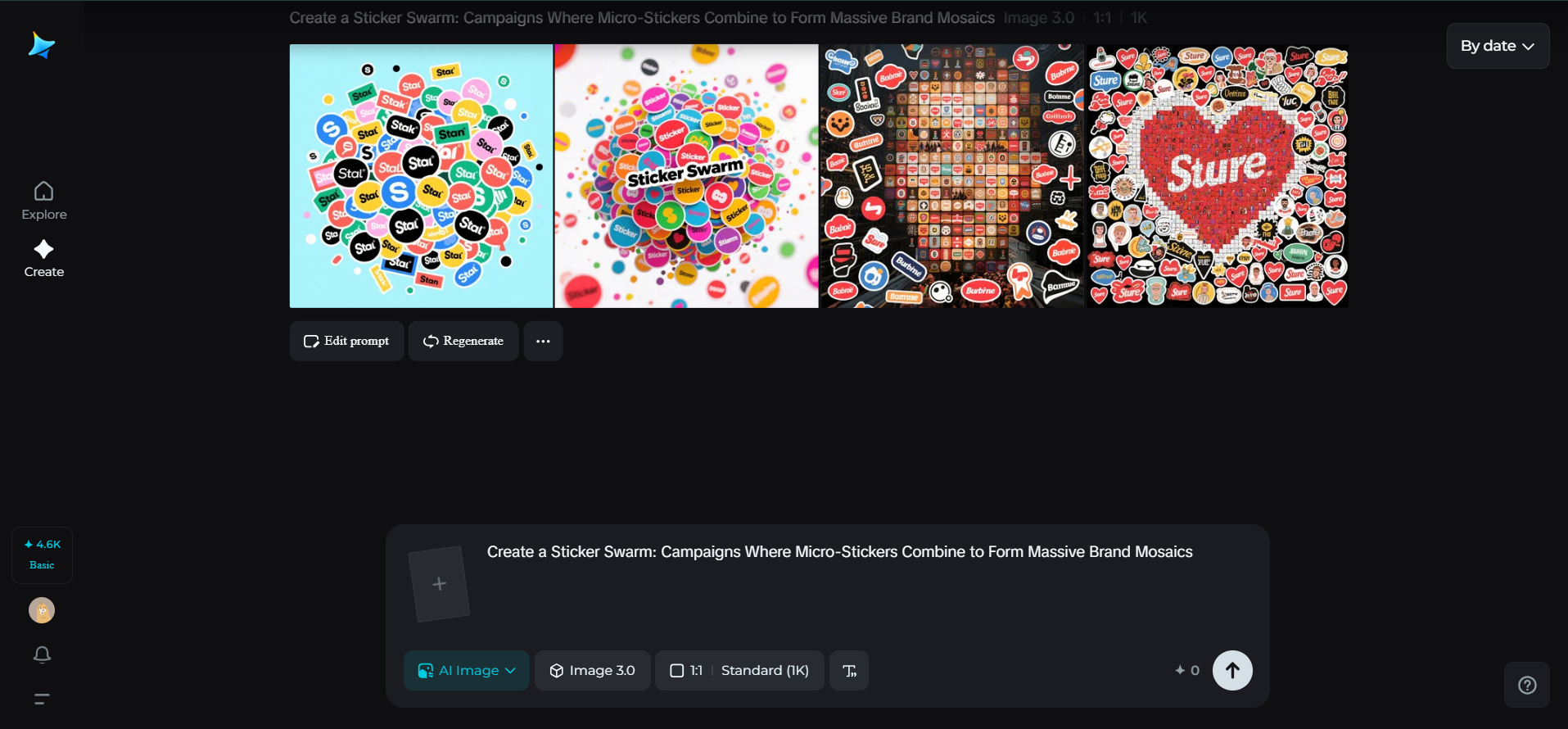The height and width of the screenshot is (729, 1568).
Task: Click the user profile avatar
Action: tap(42, 610)
